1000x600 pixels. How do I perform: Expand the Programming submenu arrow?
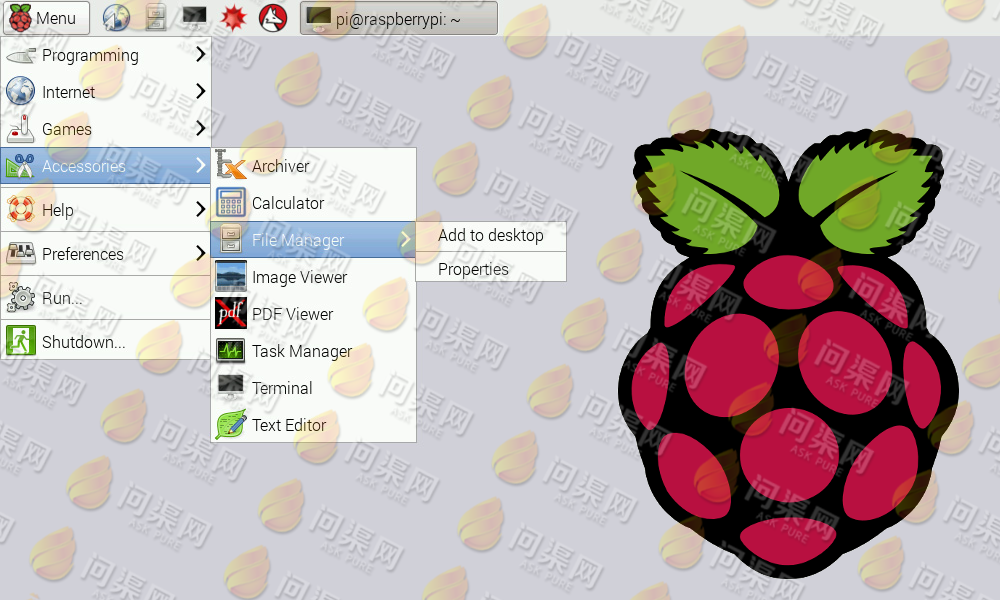pyautogui.click(x=200, y=54)
